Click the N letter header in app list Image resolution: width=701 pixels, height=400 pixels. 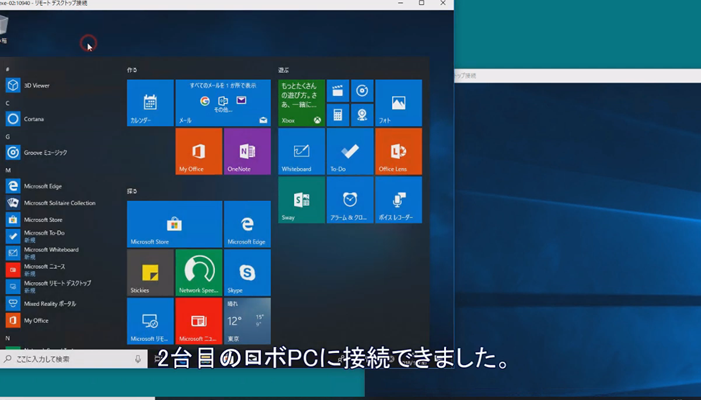tap(8, 338)
